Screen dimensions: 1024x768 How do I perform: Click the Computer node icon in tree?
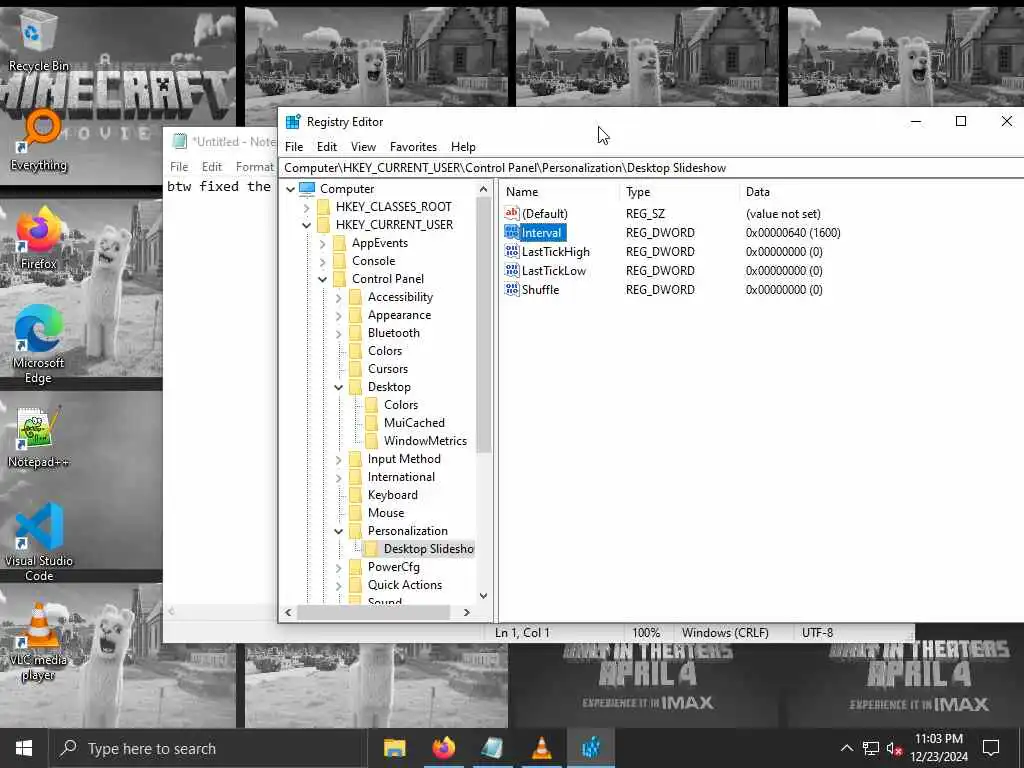pyautogui.click(x=307, y=189)
